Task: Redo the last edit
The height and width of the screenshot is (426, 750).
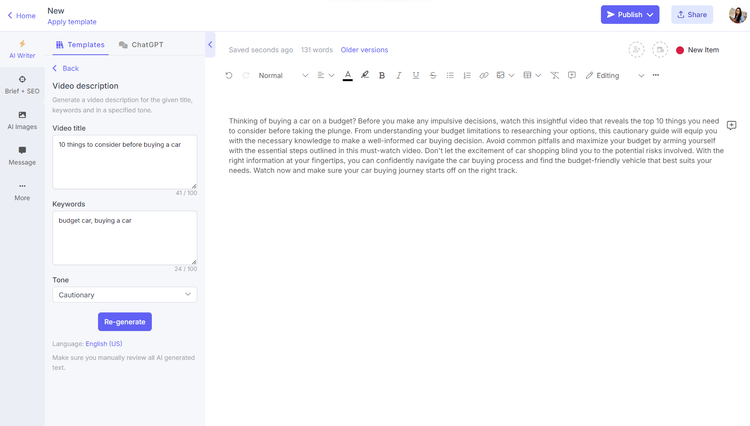Action: pyautogui.click(x=246, y=76)
